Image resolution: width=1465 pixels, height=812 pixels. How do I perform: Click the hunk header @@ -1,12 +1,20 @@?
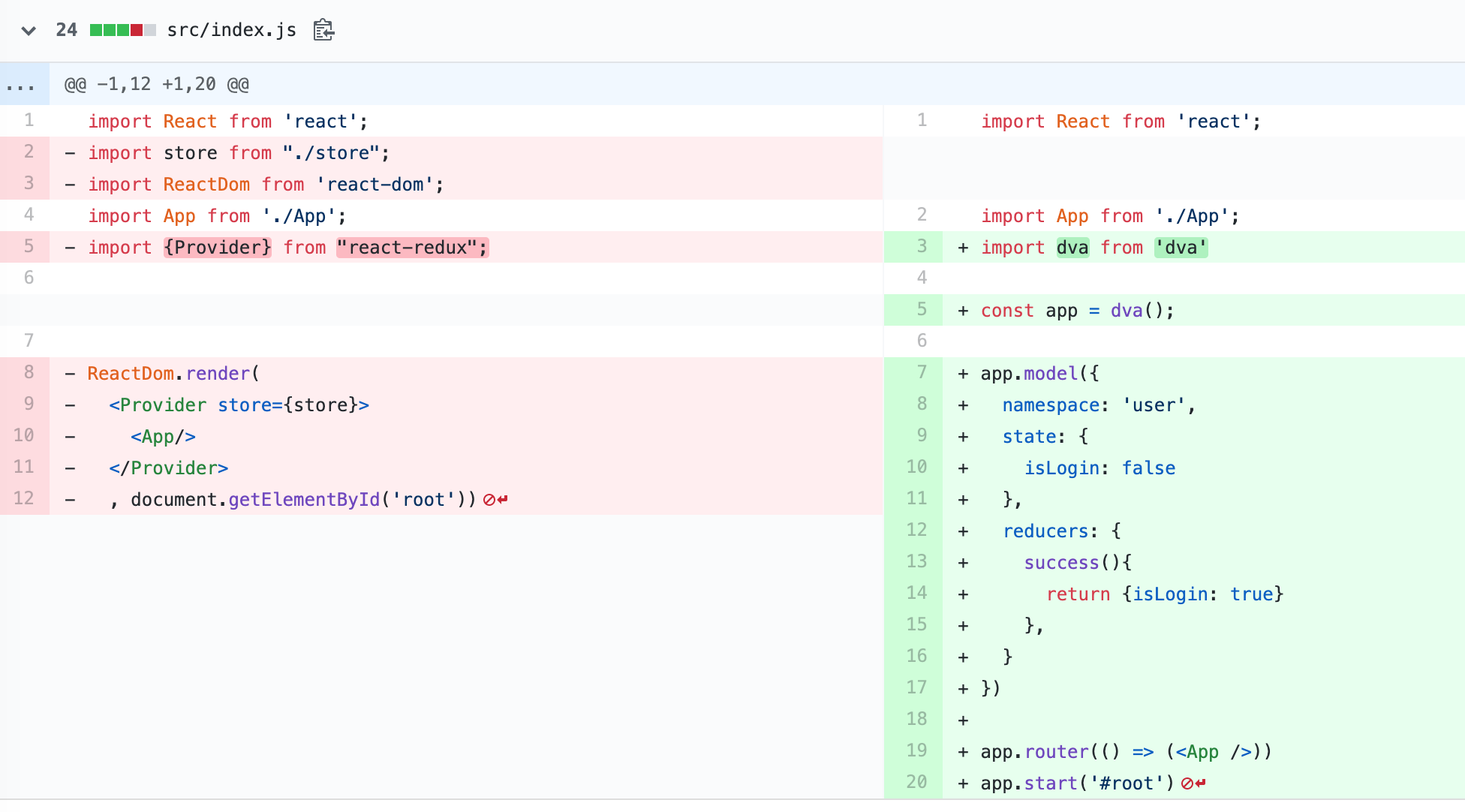pyautogui.click(x=158, y=84)
